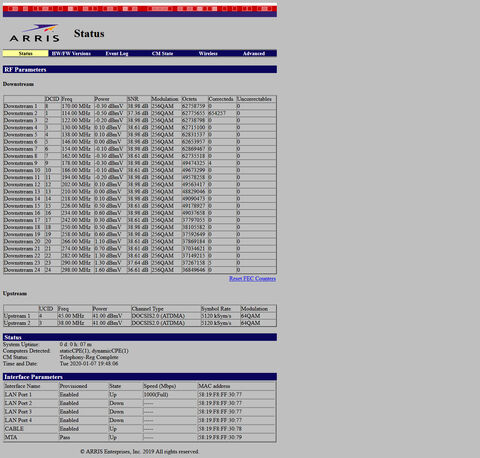This screenshot has width=480, height=458.
Task: Select the Advanced tab
Action: (254, 53)
